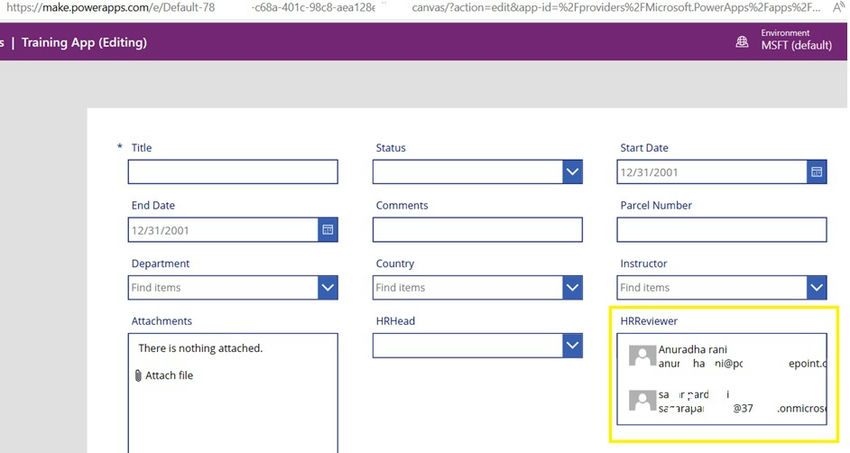850x453 pixels.
Task: Click the Instructor label
Action: pos(643,263)
